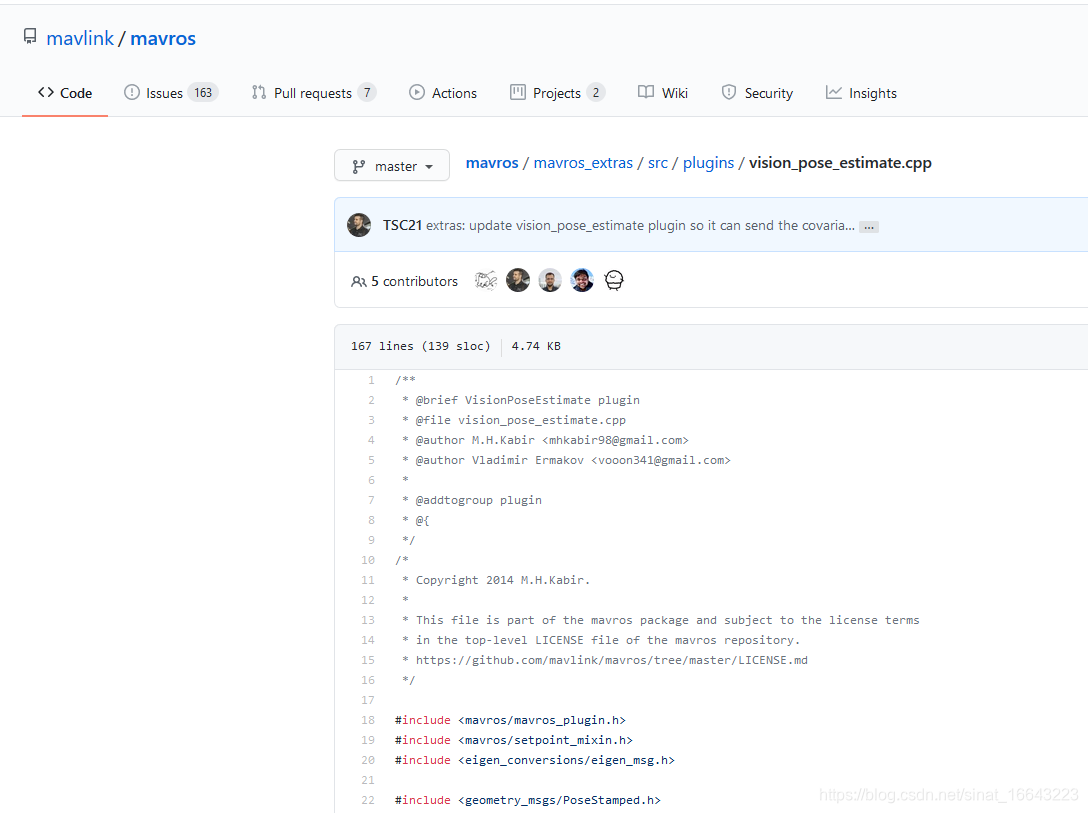Click the Actions play-circle icon
This screenshot has width=1088, height=813.
point(416,92)
